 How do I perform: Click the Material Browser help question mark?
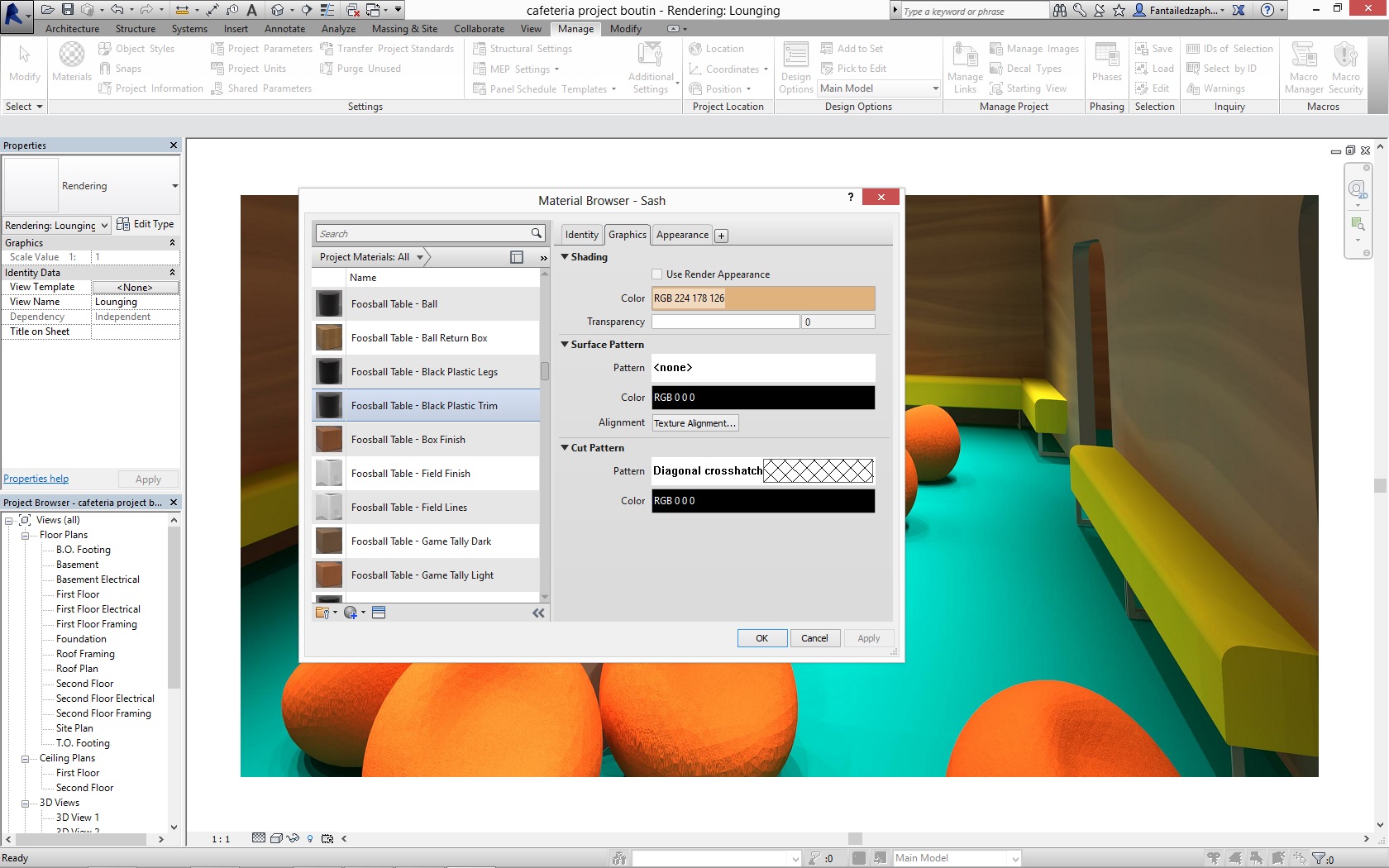click(851, 197)
